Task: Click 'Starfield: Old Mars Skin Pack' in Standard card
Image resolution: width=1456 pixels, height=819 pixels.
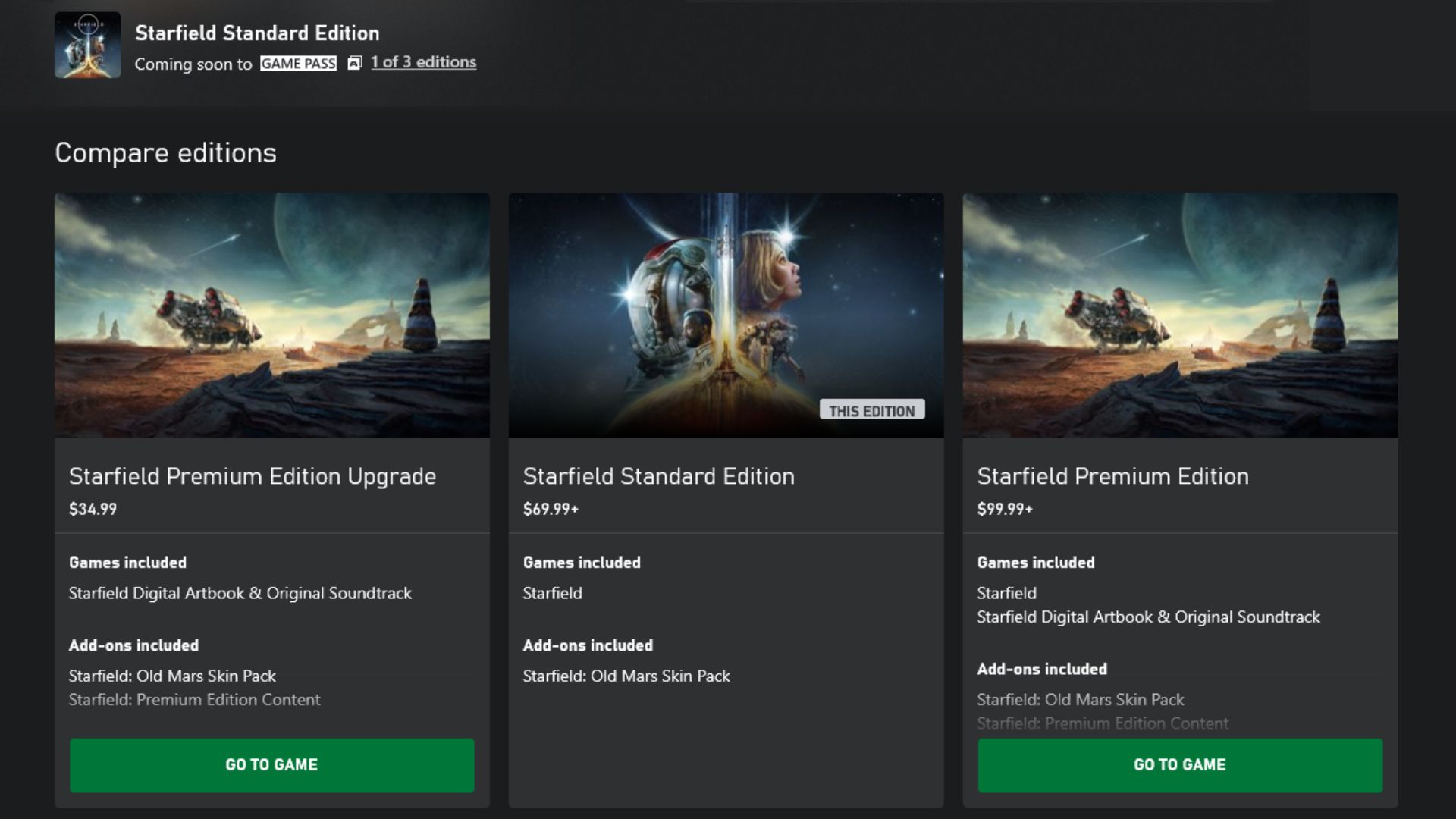Action: coord(626,676)
